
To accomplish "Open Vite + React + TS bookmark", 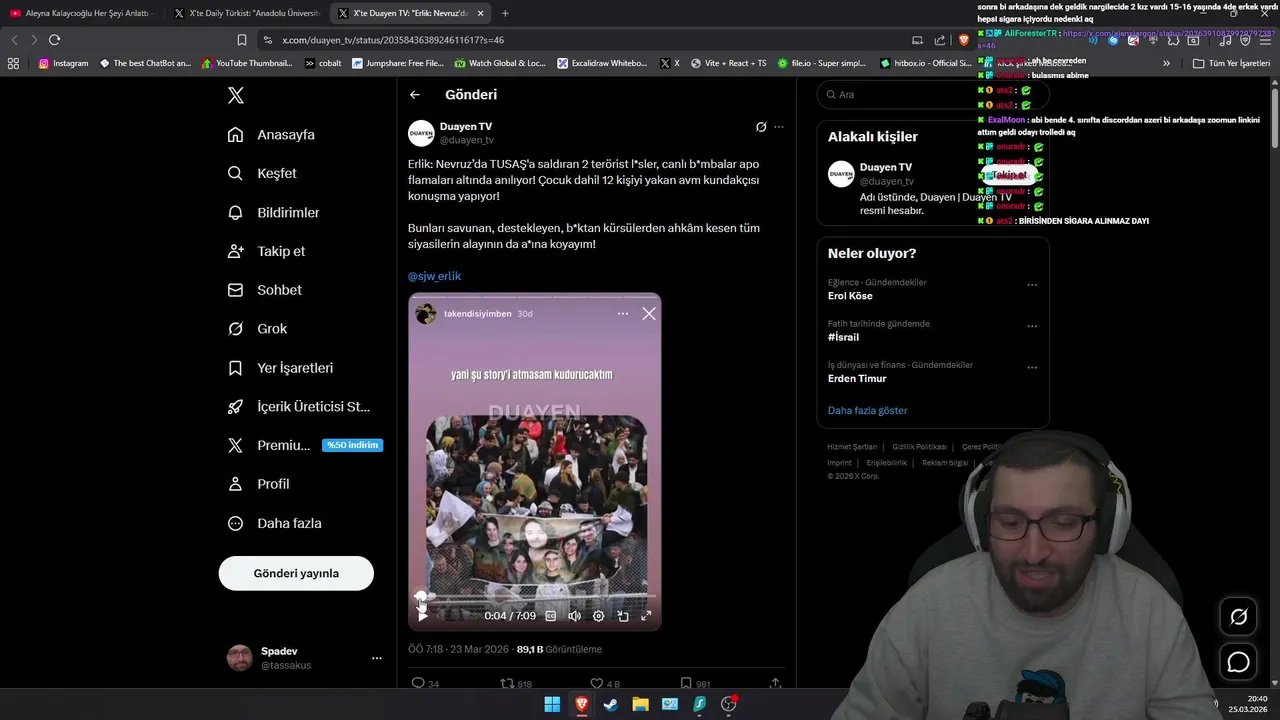I will coord(727,63).
